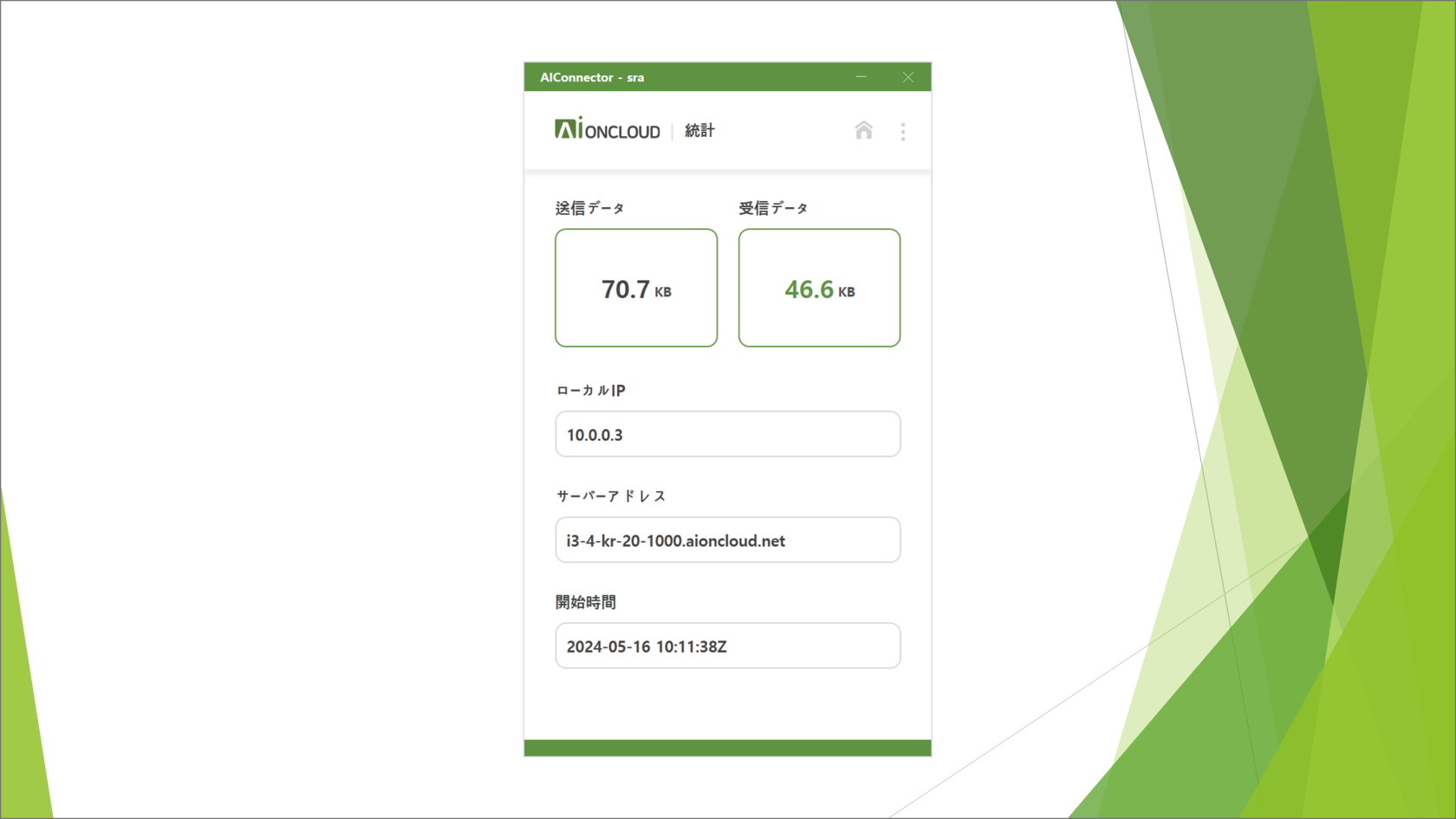Click the ローカルIP label
Screen dimensions: 1456x819
(590, 391)
